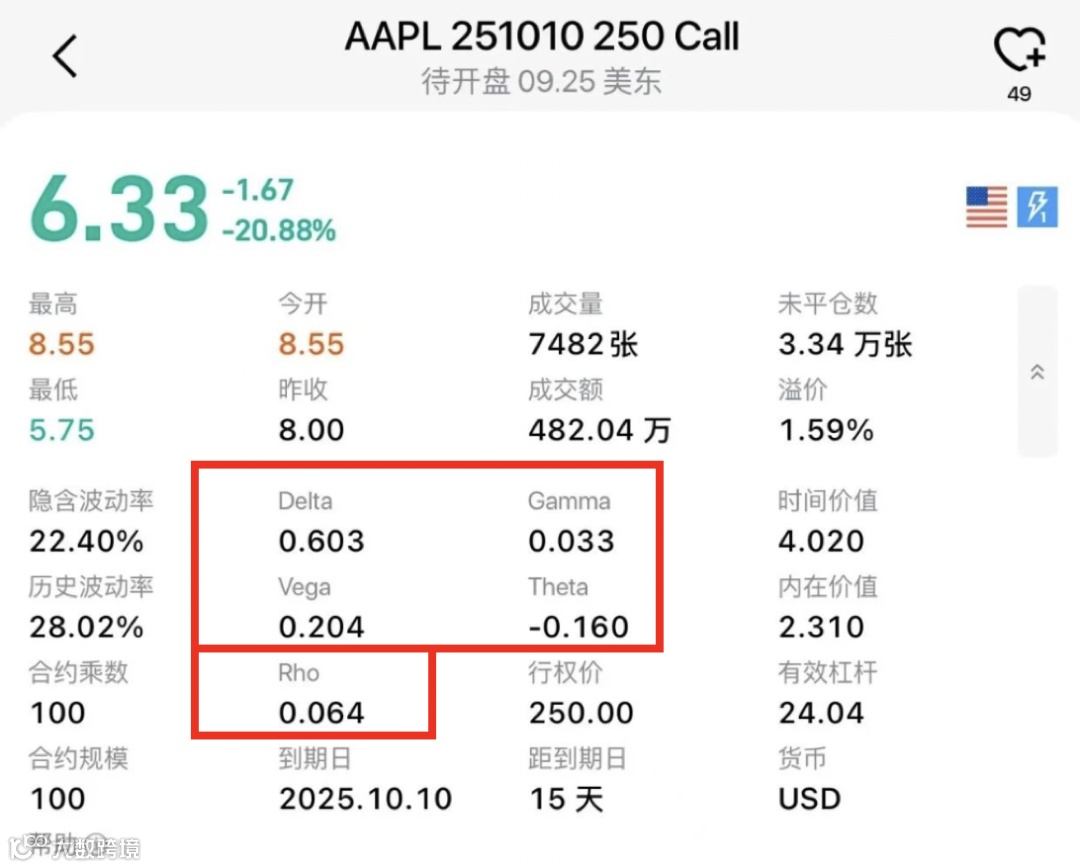Tap the 到期日 value 2025.10.10

(x=366, y=799)
